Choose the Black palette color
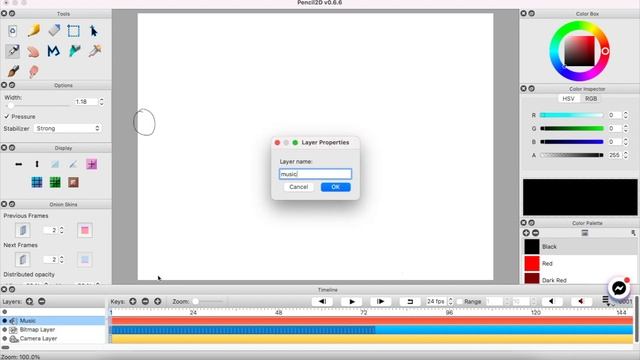 (580, 247)
